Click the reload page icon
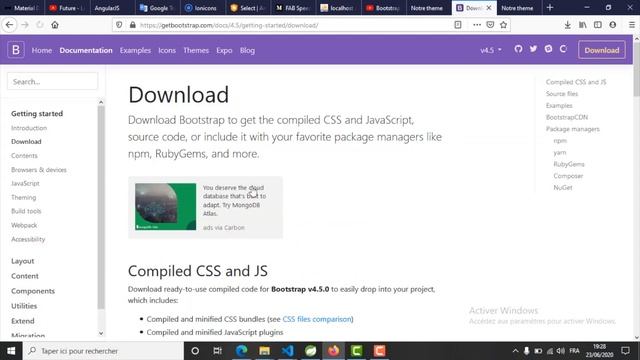Image resolution: width=640 pixels, height=360 pixels. coord(40,25)
